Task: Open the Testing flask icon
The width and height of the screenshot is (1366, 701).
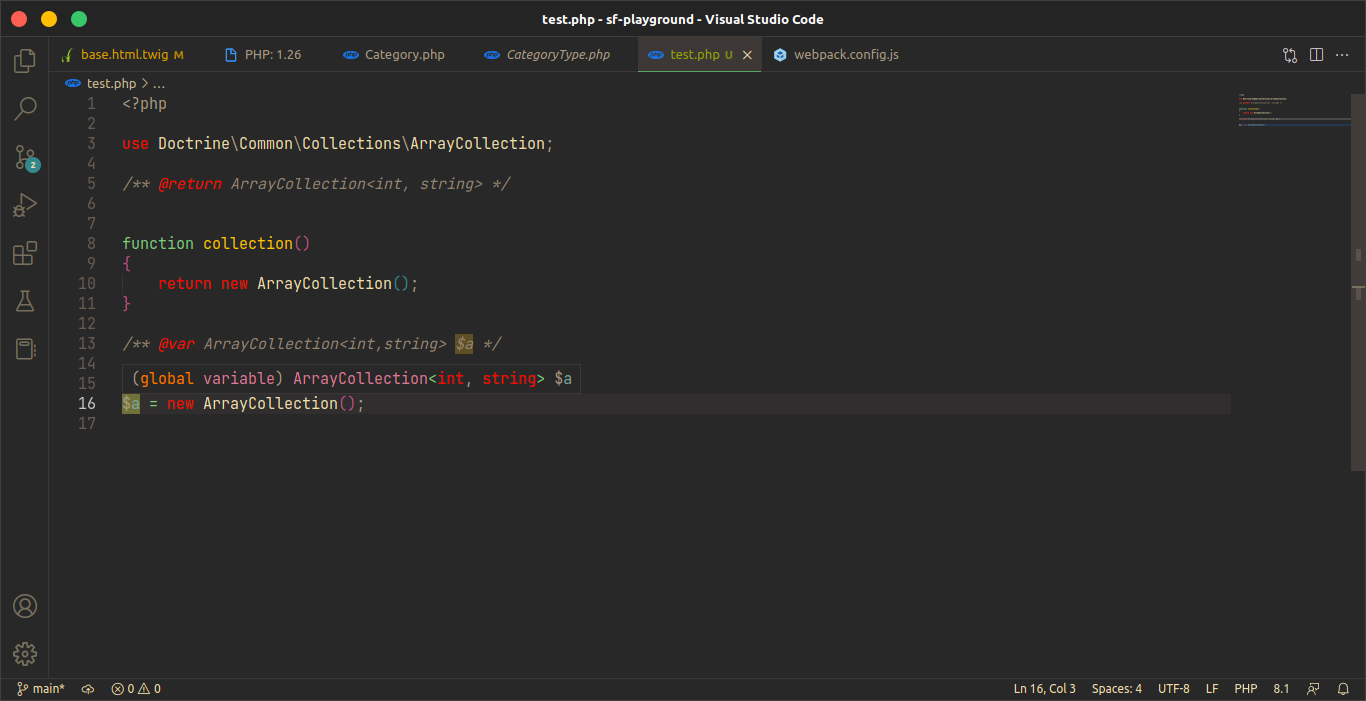Action: (25, 301)
